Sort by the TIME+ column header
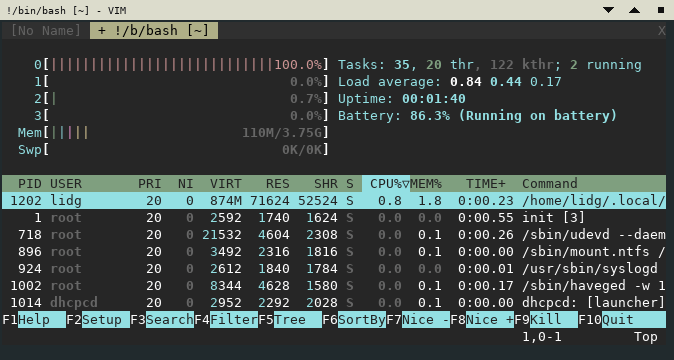This screenshot has width=674, height=360. click(486, 184)
